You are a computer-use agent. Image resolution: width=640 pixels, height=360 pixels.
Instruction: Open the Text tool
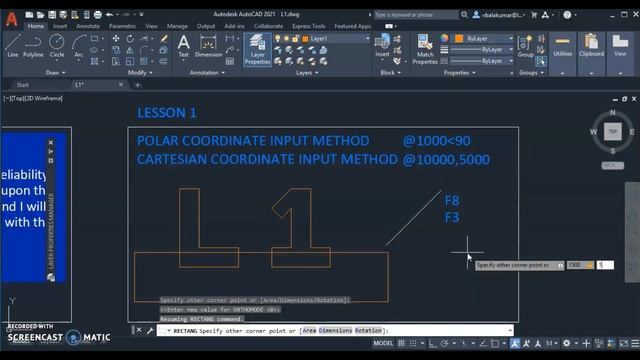(184, 46)
